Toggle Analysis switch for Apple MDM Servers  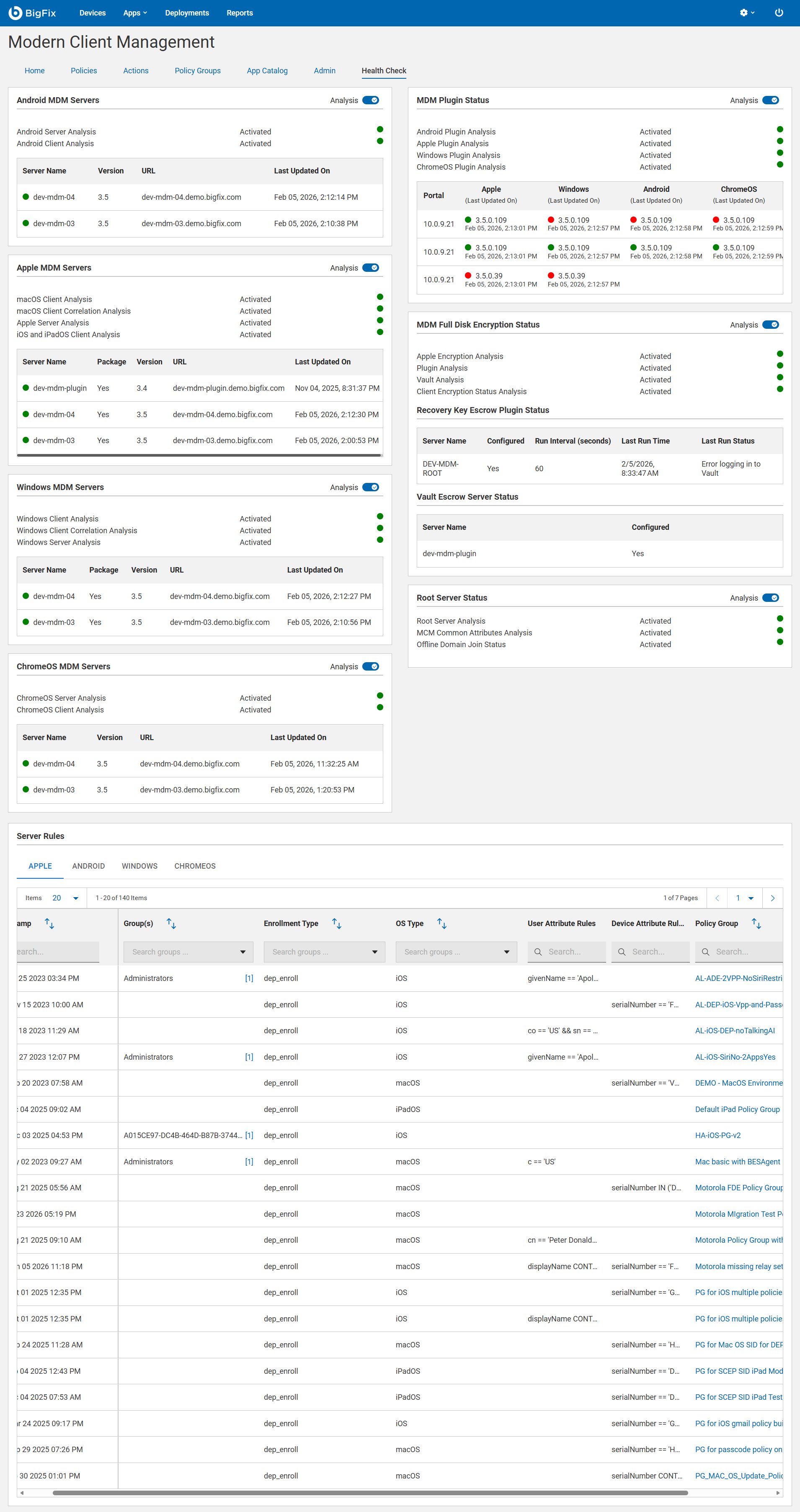(x=371, y=268)
